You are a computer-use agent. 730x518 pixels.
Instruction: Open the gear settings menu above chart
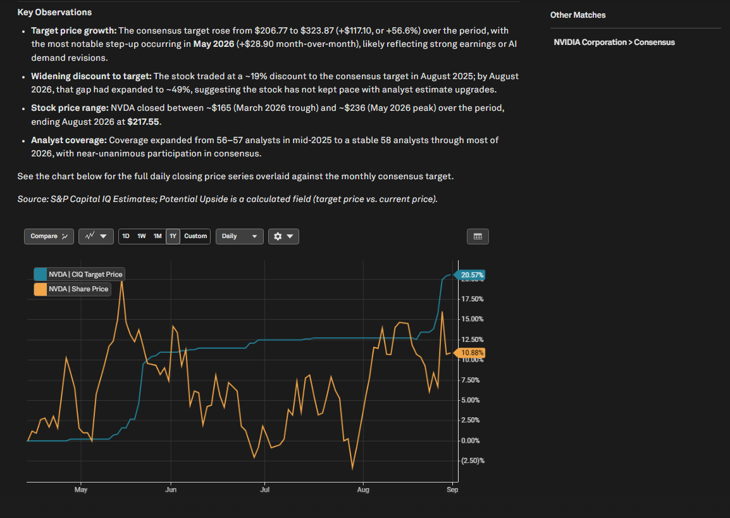click(283, 236)
